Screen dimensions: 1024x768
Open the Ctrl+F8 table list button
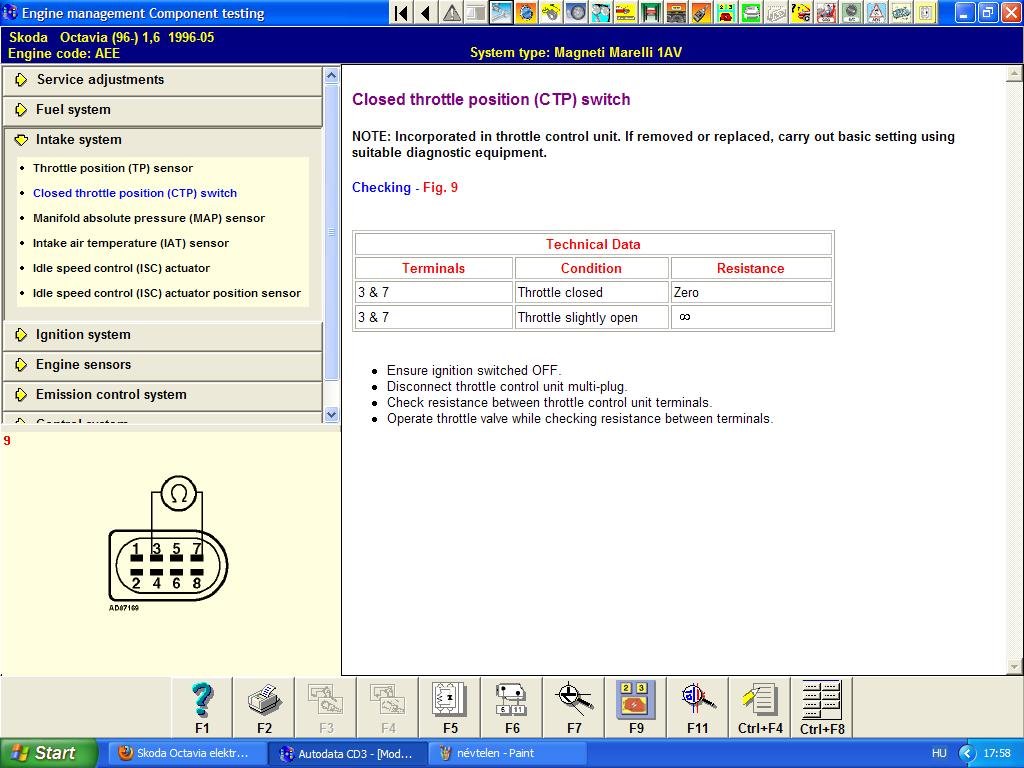pos(822,708)
